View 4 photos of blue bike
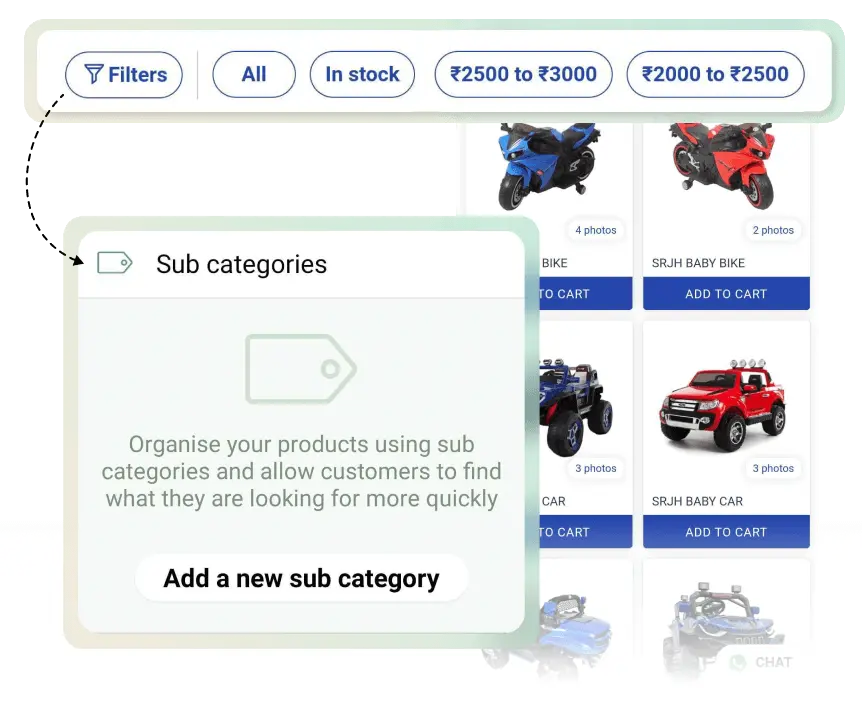The width and height of the screenshot is (864, 711). tap(596, 230)
